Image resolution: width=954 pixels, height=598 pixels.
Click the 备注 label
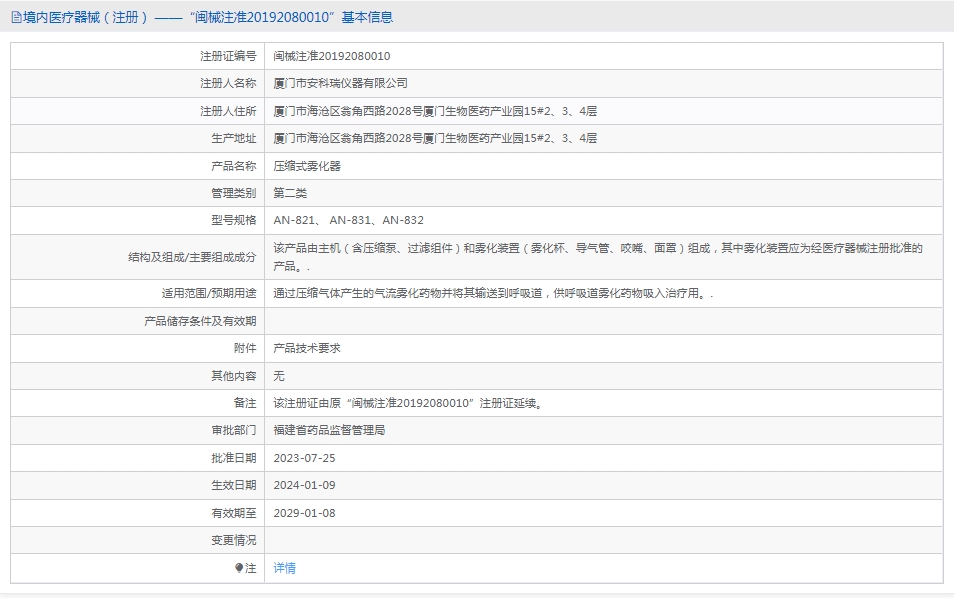245,403
